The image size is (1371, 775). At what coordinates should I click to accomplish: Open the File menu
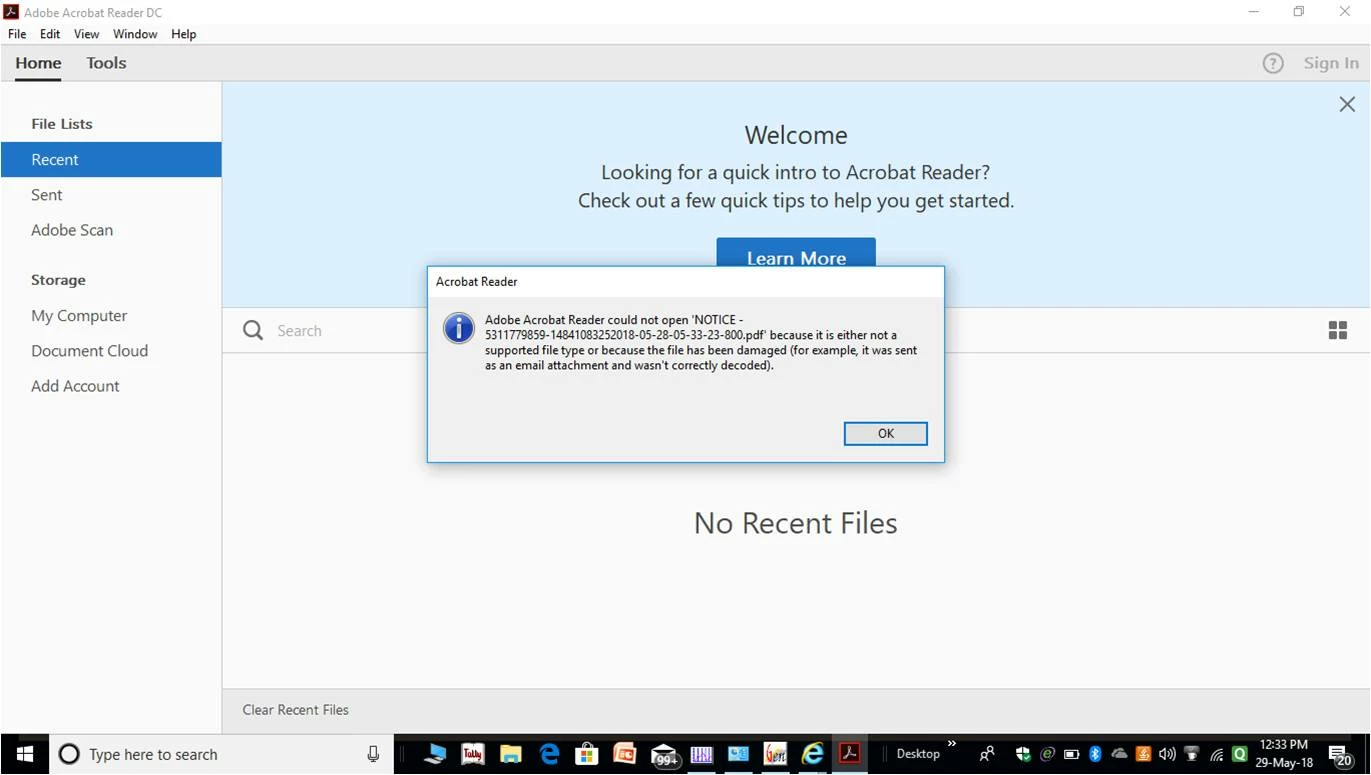pyautogui.click(x=17, y=34)
